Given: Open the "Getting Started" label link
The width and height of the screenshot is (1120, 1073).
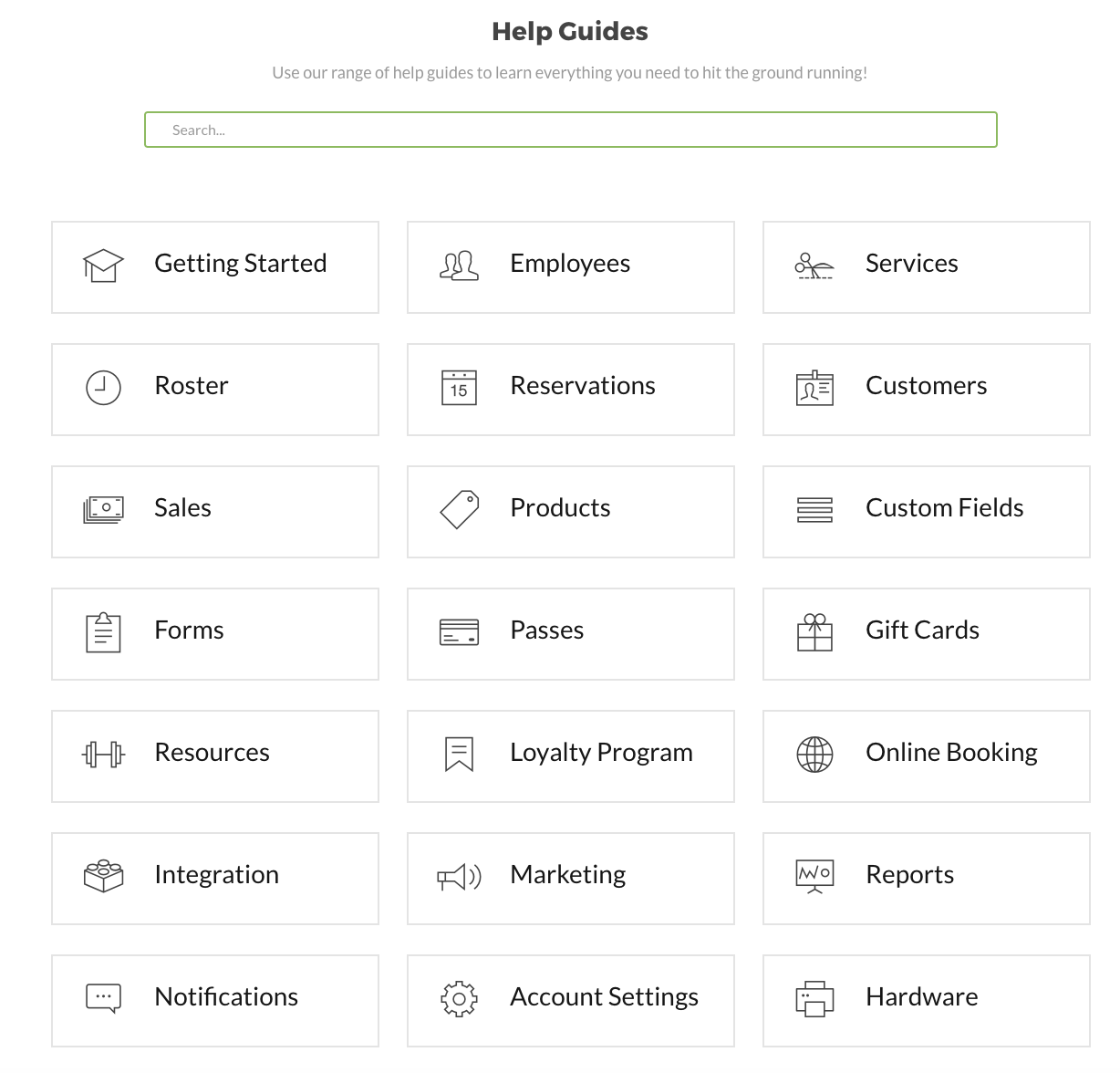Looking at the screenshot, I should click(x=241, y=263).
